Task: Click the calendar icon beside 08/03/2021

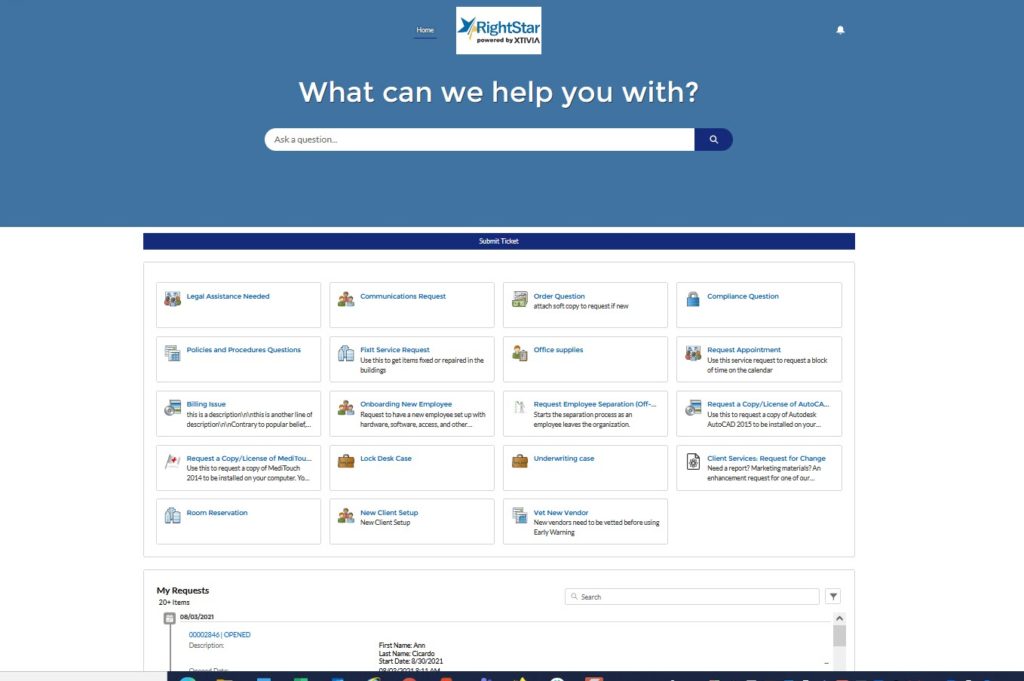Action: coord(169,618)
